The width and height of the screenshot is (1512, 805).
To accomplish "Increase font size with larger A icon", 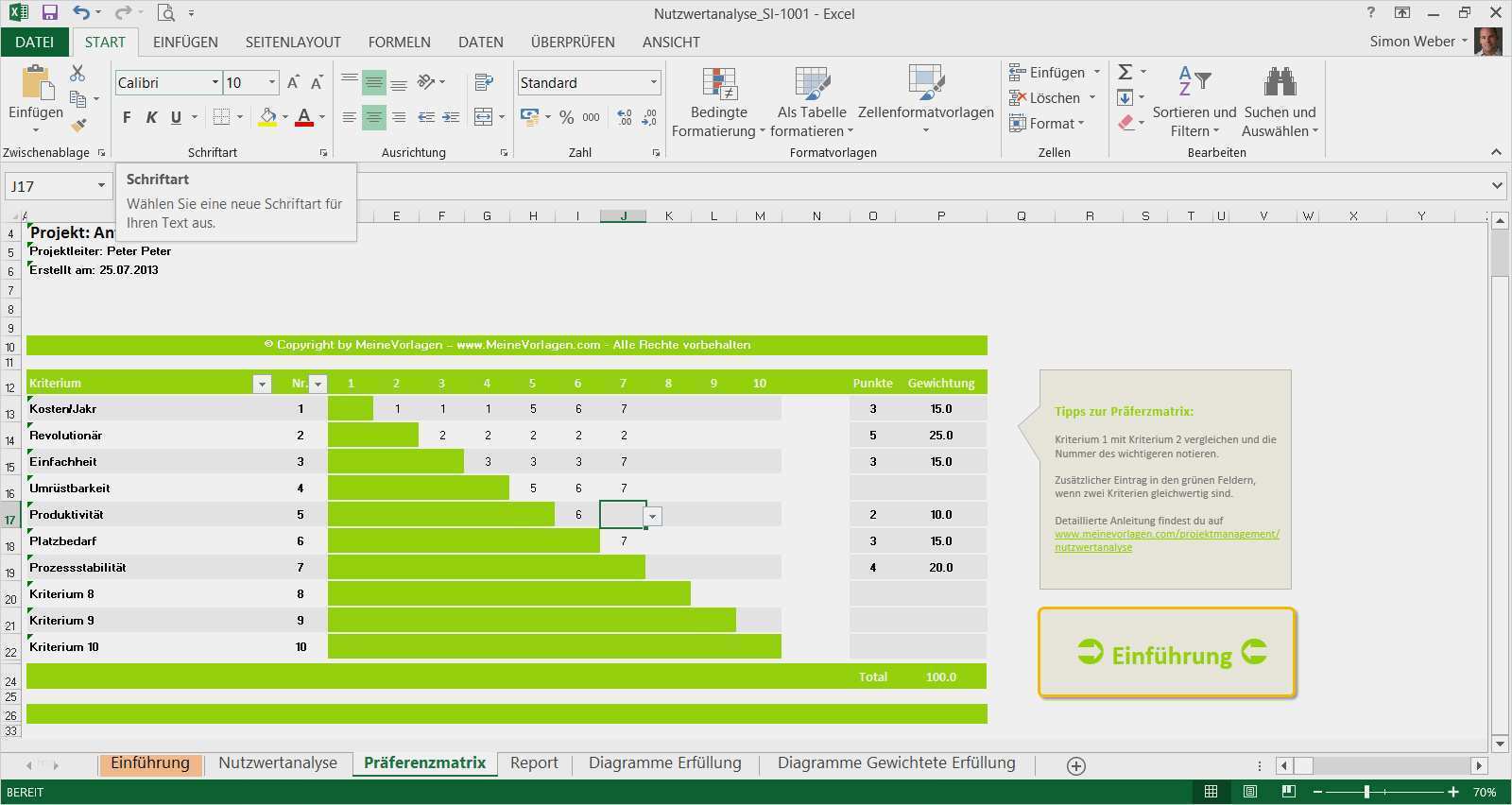I will [x=293, y=83].
